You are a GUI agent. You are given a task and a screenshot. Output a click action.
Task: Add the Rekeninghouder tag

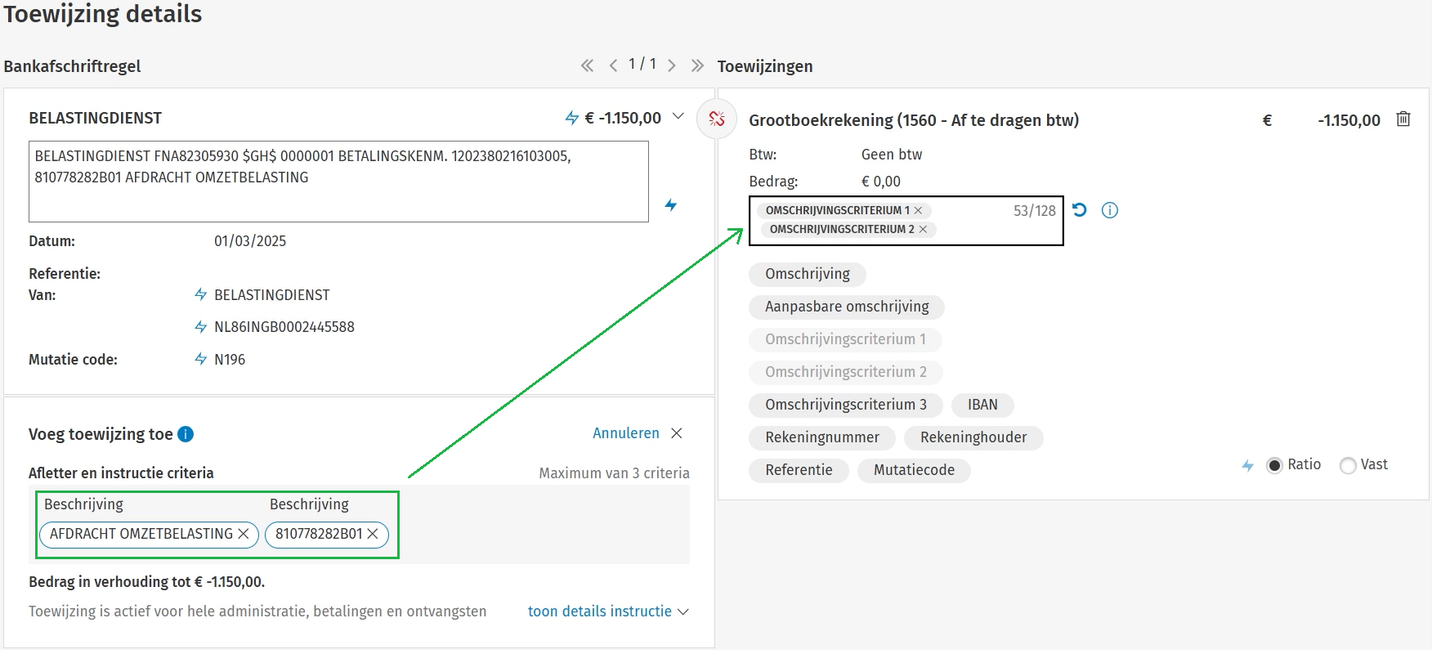[973, 437]
